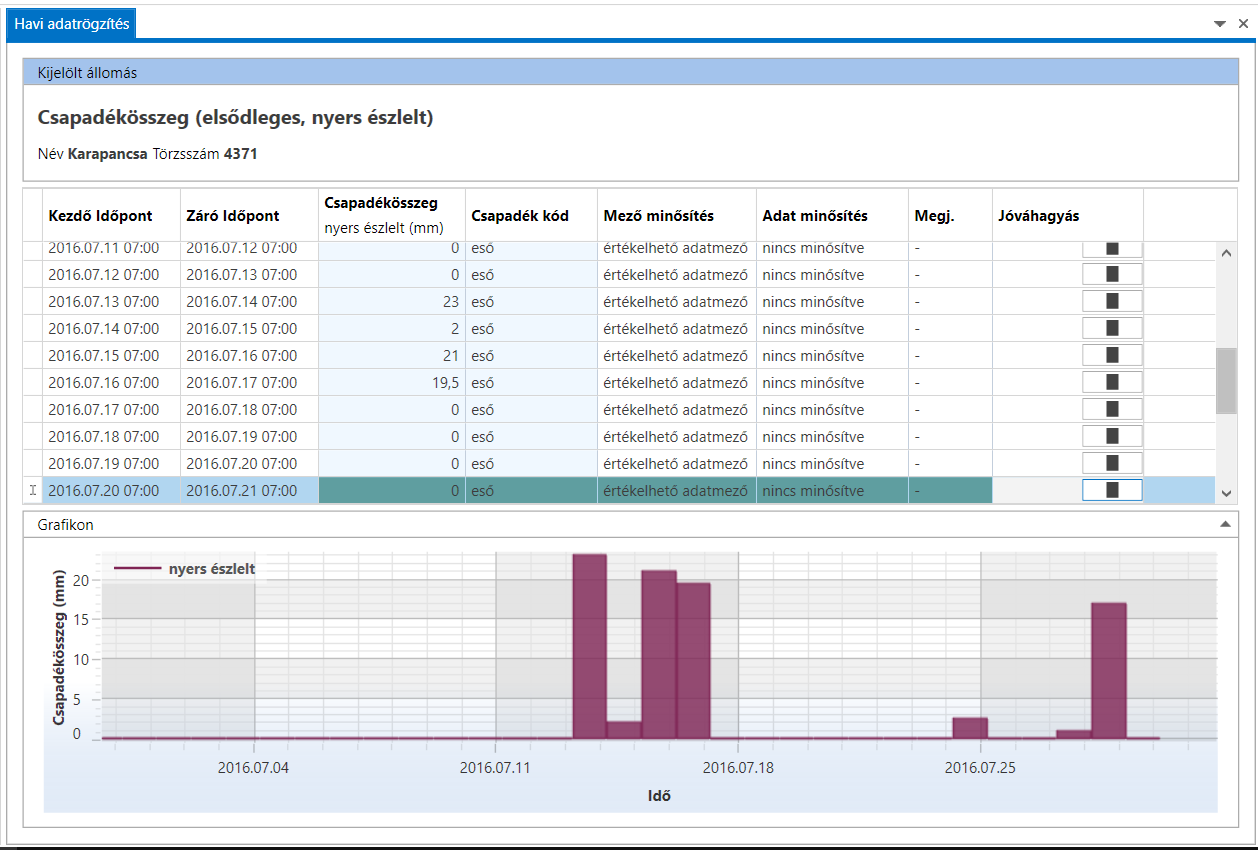Select the 23 mm precipitation cell
This screenshot has height=850, width=1258.
392,301
